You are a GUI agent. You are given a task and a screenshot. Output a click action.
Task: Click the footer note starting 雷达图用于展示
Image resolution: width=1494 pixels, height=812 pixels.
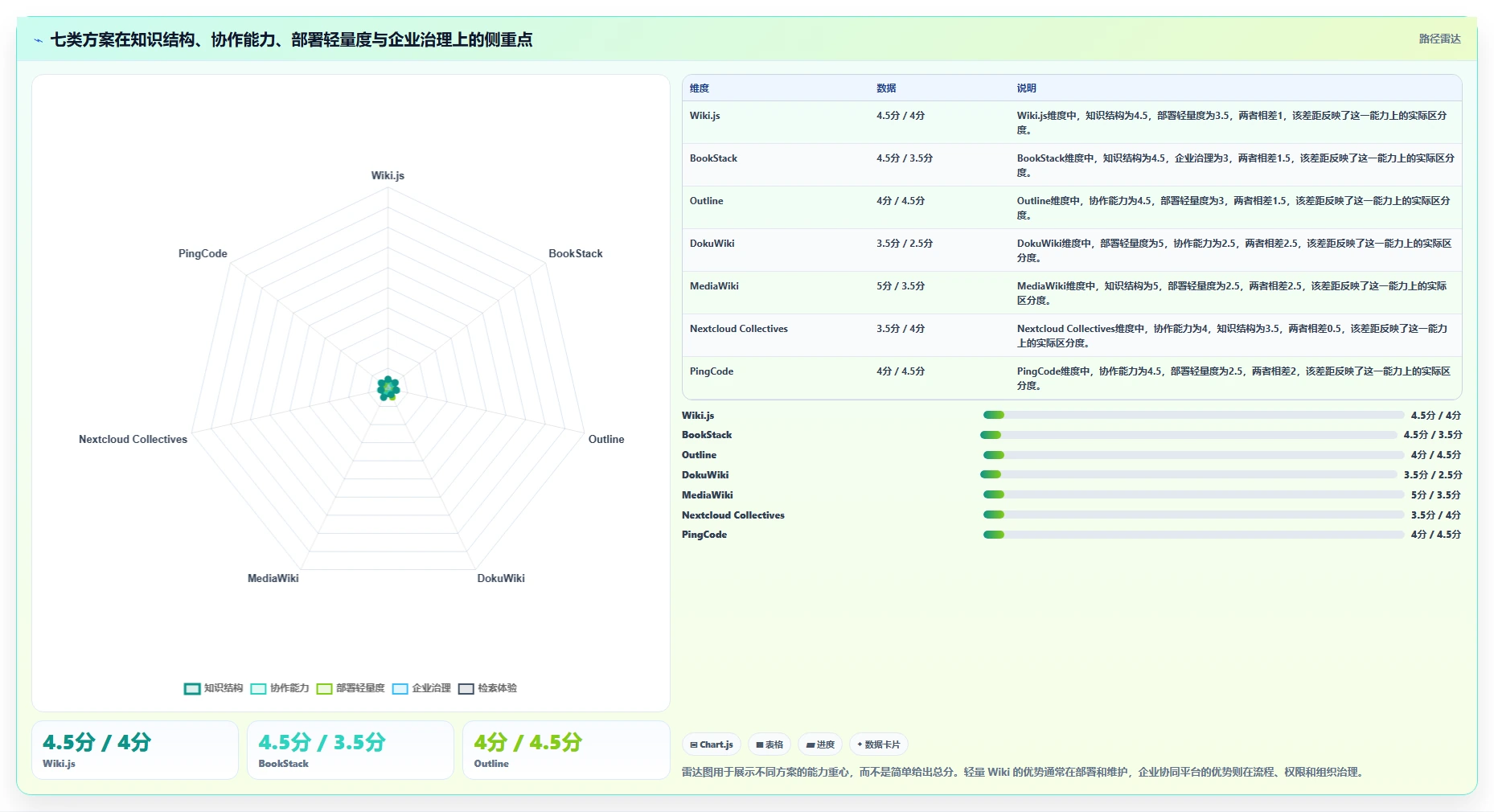point(1024,772)
